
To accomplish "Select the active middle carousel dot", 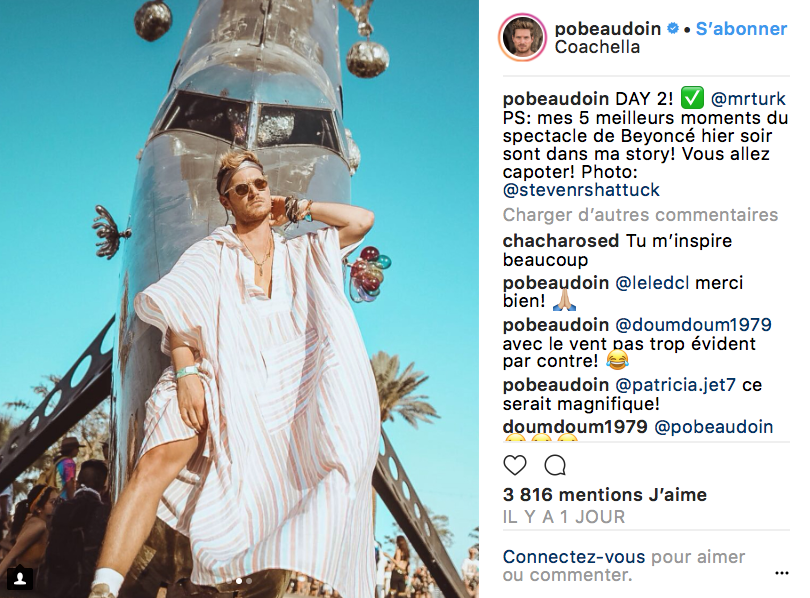I will click(x=239, y=581).
